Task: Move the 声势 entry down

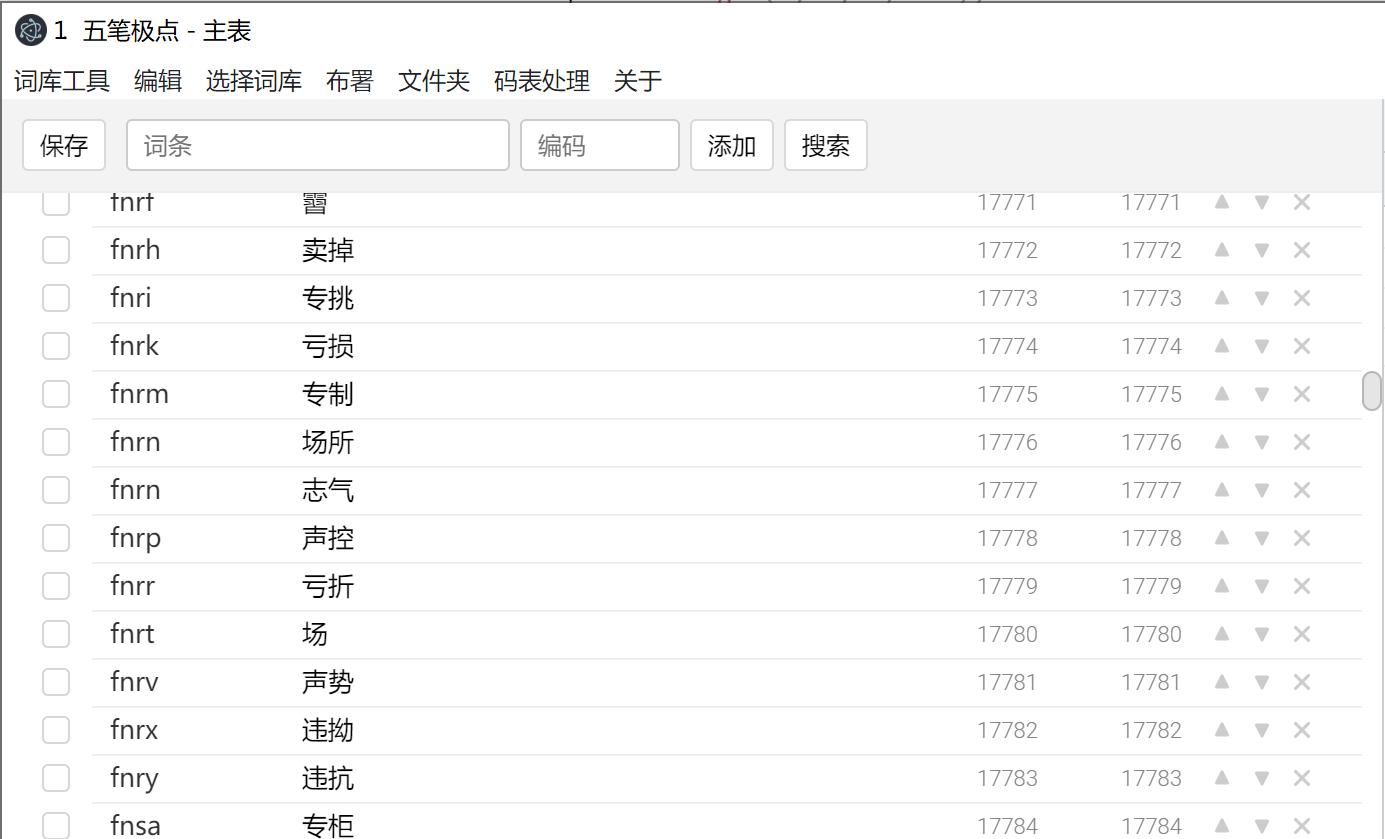Action: (x=1261, y=681)
